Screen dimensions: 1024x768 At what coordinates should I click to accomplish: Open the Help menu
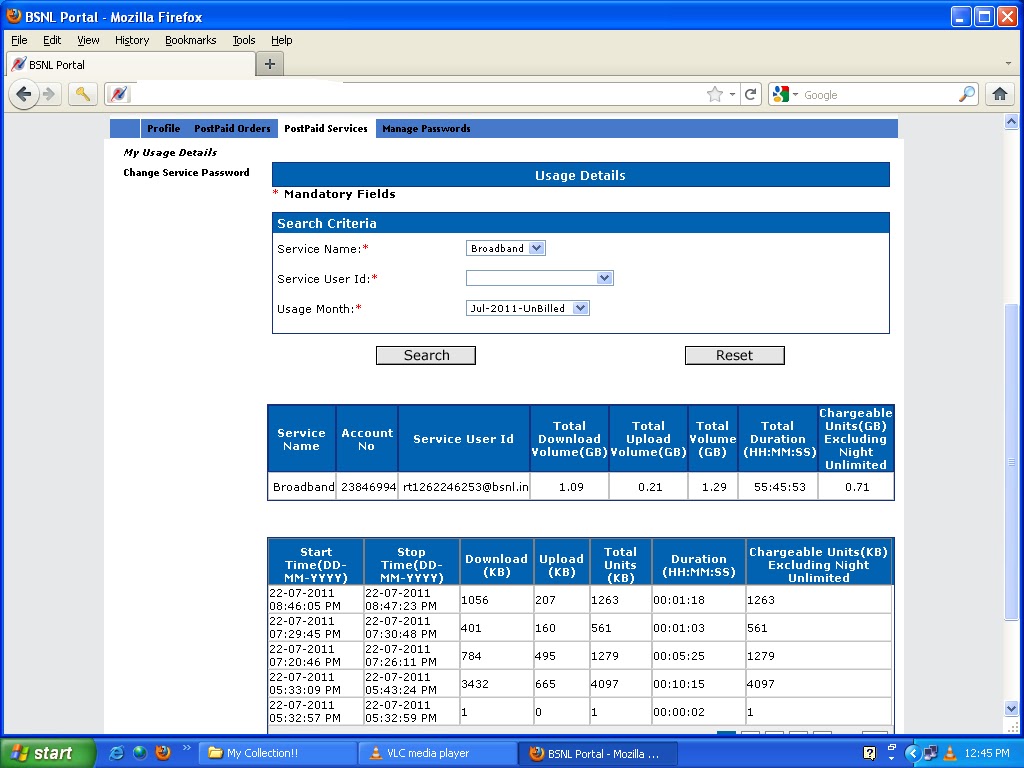[x=281, y=40]
